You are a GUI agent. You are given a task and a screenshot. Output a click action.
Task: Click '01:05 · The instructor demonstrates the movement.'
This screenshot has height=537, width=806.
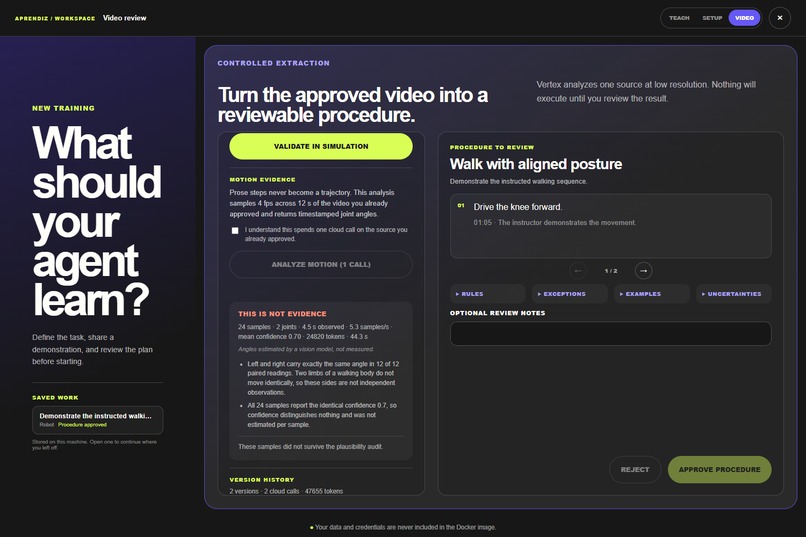pyautogui.click(x=555, y=223)
